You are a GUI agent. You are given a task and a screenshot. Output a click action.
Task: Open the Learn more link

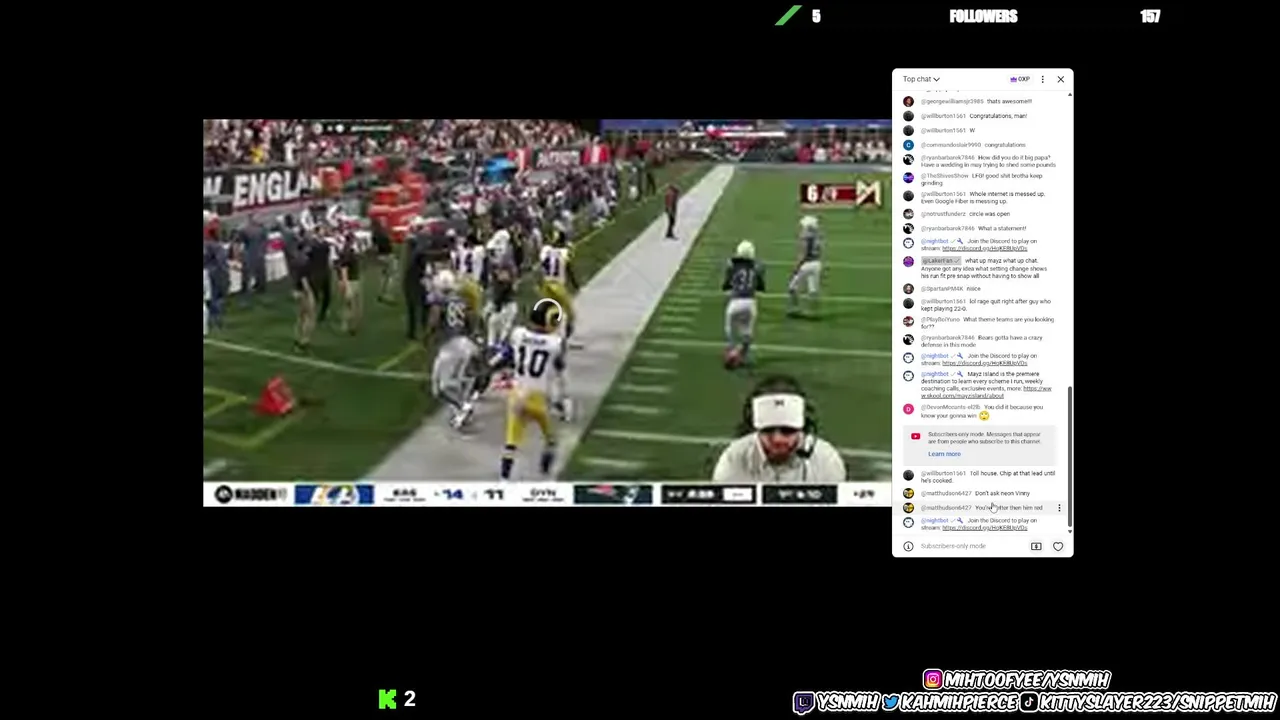[x=944, y=454]
